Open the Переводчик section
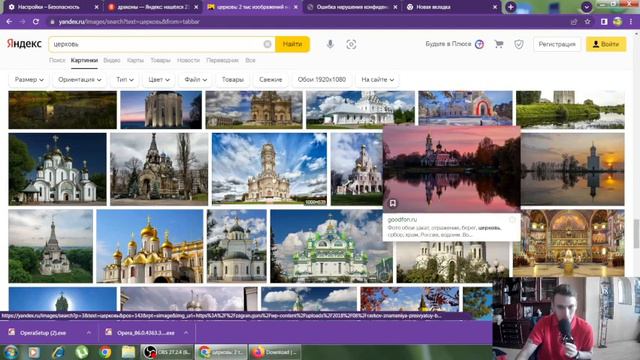Screen dimensions: 640x360 tap(222, 60)
